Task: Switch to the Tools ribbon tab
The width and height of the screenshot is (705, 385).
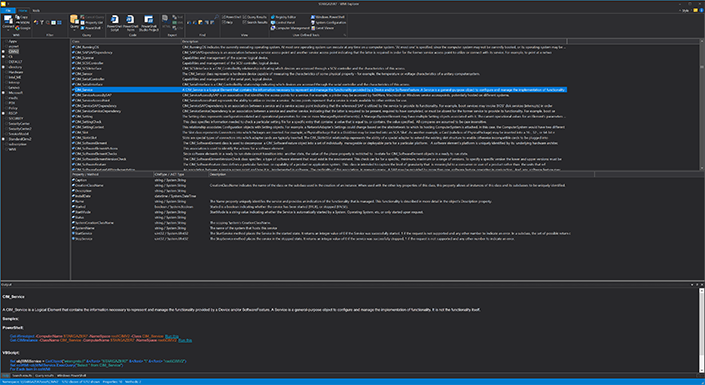Action: [x=36, y=10]
